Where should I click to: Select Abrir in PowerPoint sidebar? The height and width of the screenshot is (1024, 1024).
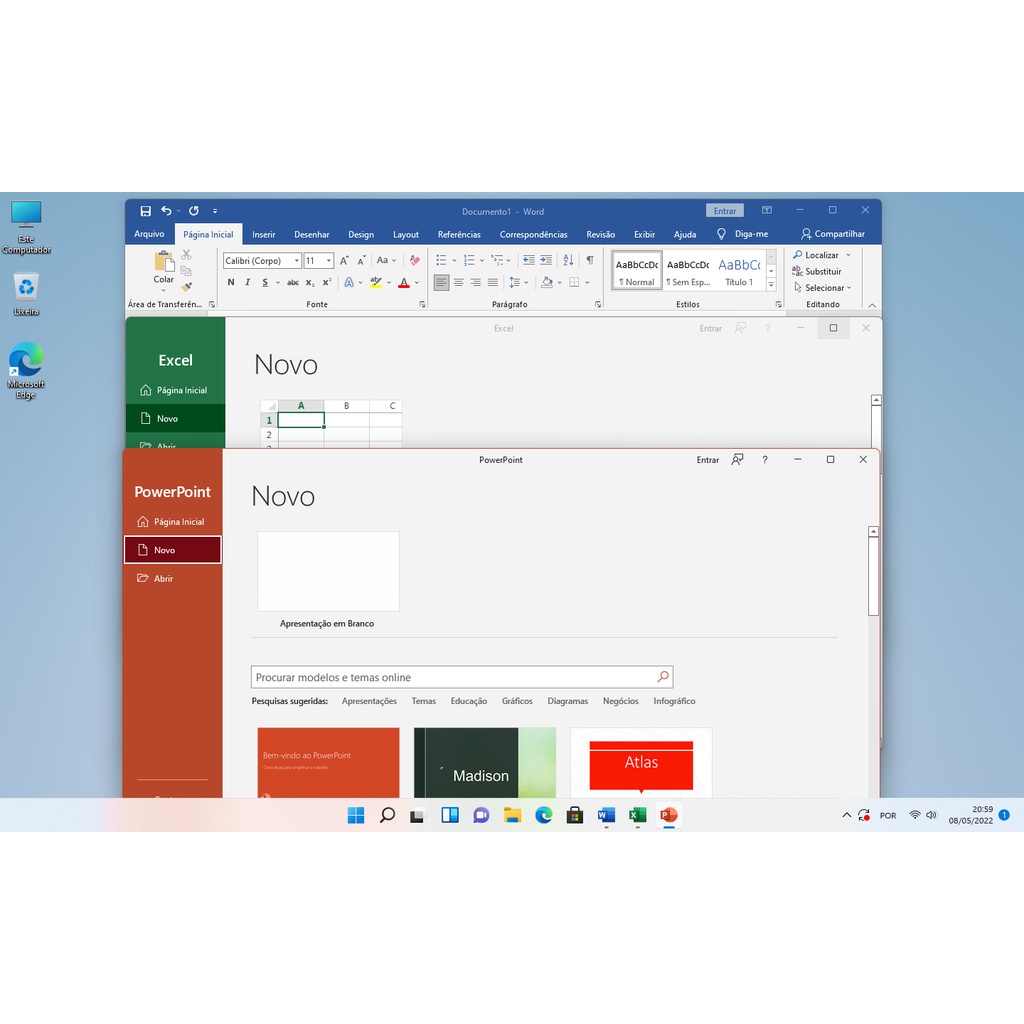point(172,578)
